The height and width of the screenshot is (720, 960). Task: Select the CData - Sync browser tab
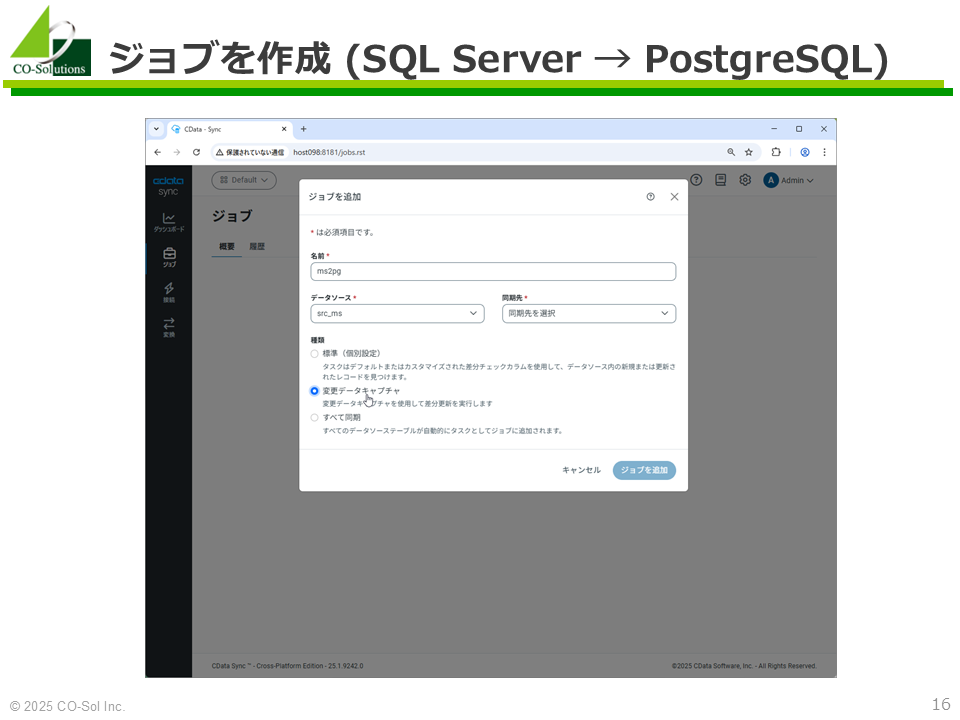click(x=229, y=129)
